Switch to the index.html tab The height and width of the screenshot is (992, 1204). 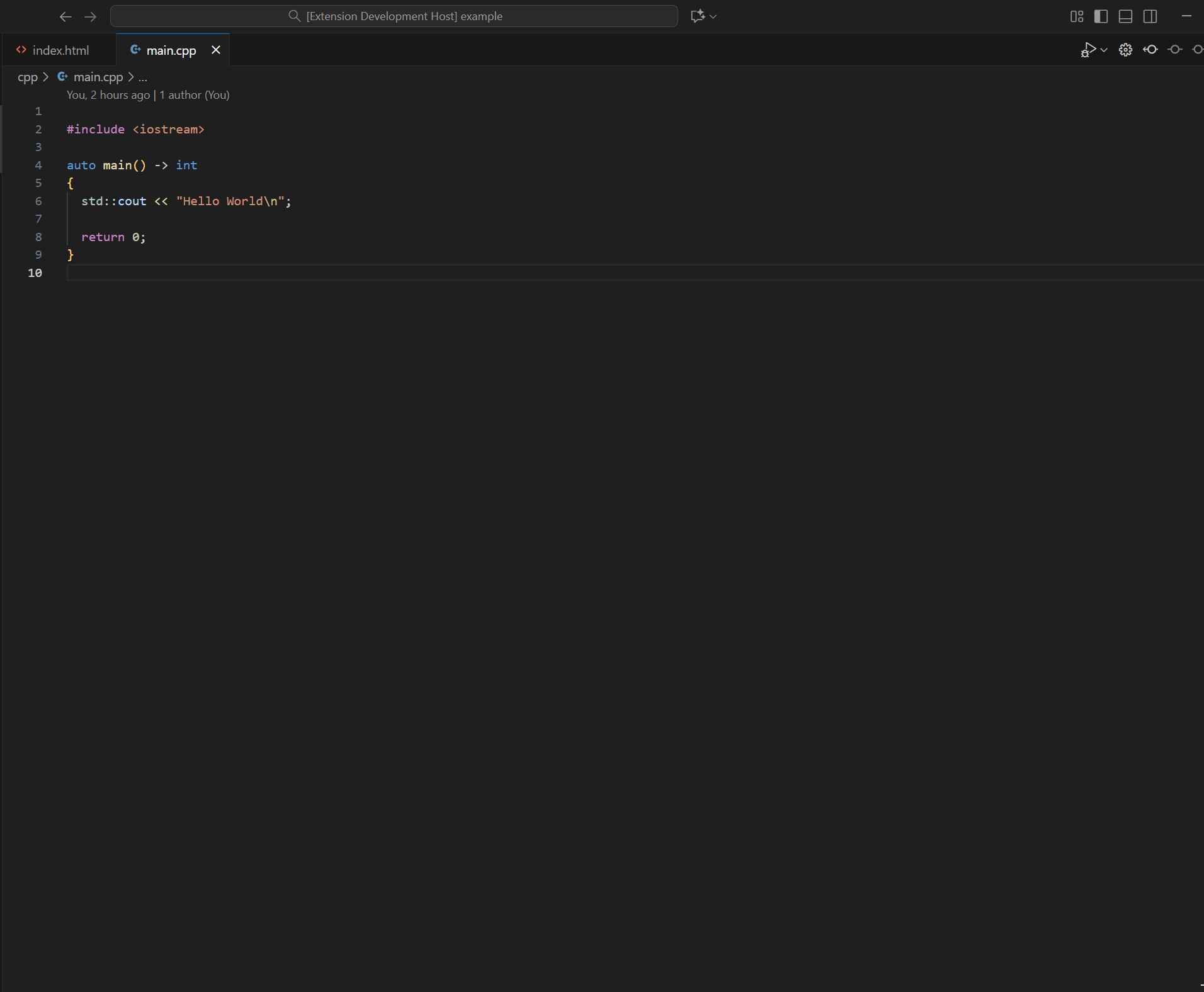[x=59, y=50]
